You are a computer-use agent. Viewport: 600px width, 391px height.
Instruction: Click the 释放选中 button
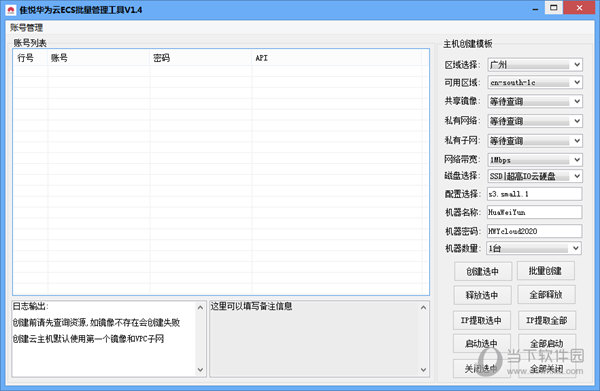coord(482,295)
